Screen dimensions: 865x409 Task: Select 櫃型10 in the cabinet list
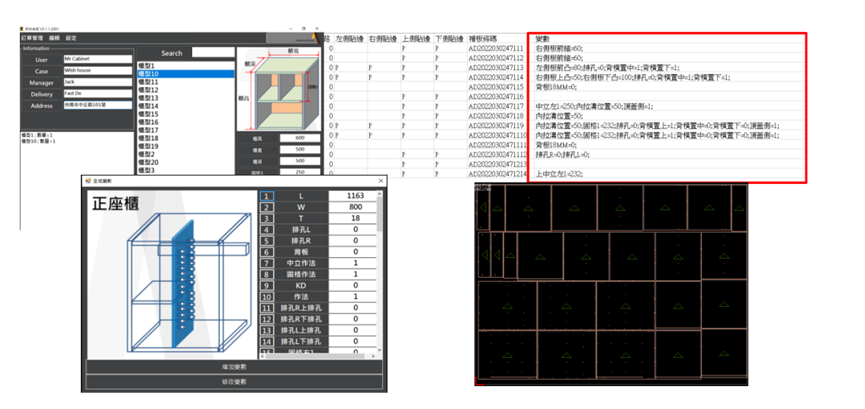[x=150, y=74]
